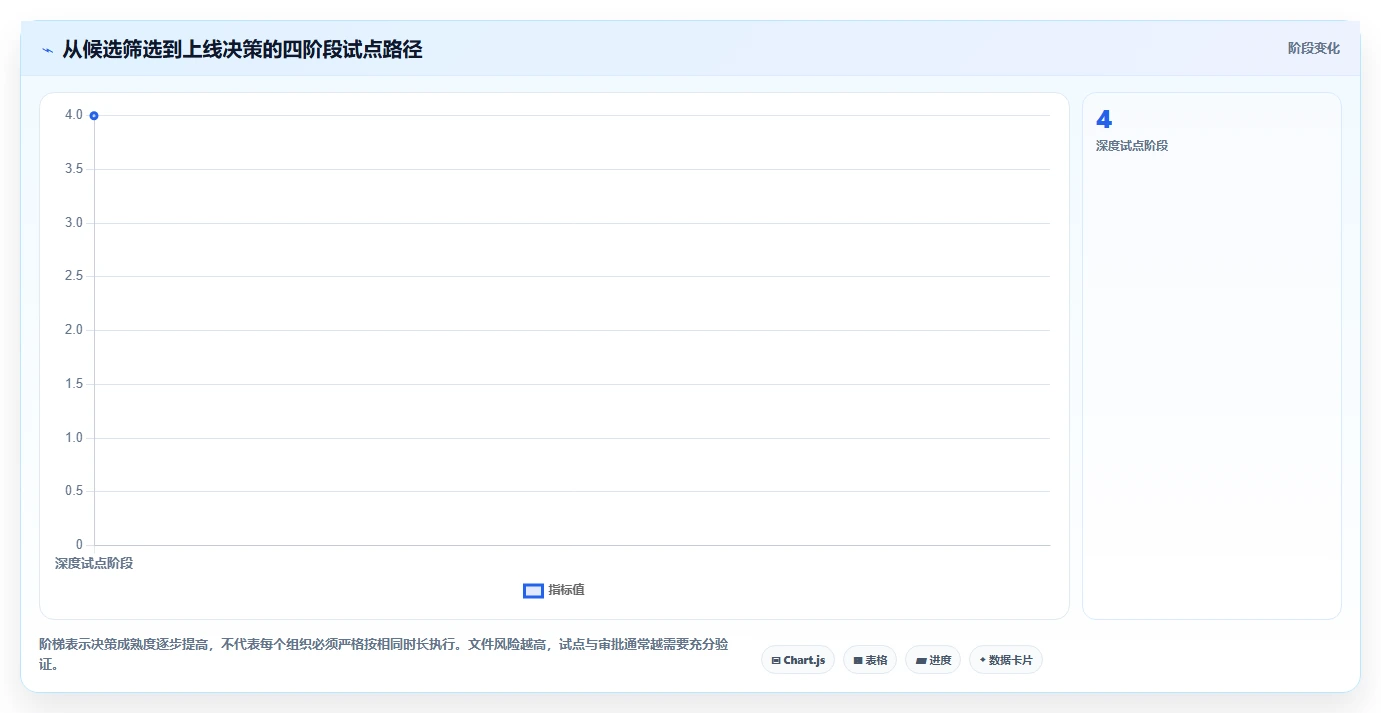Click the title 从候选筛选到上线决策的四阶段试点路径
The width and height of the screenshot is (1381, 713).
tap(242, 49)
